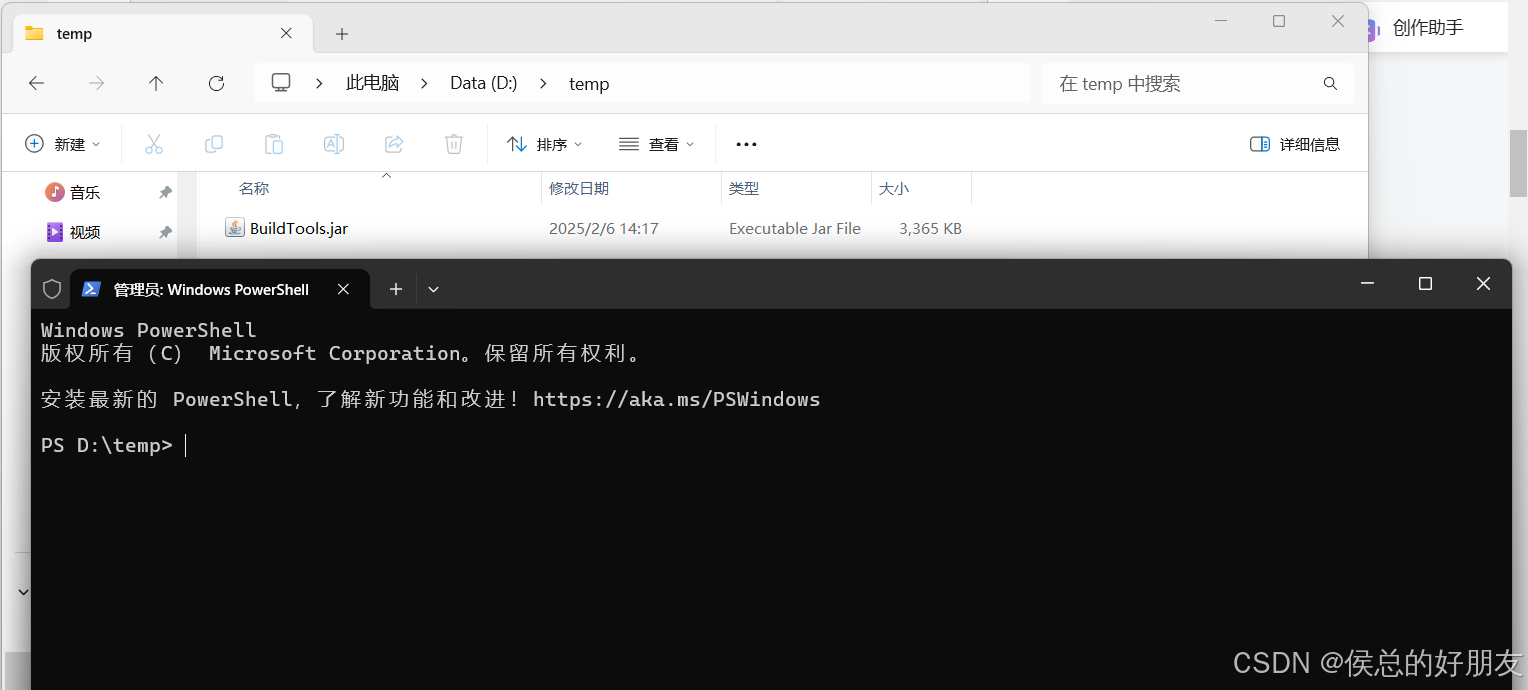Click the background page scrollbar thumb
This screenshot has width=1528, height=690.
pos(1518,164)
